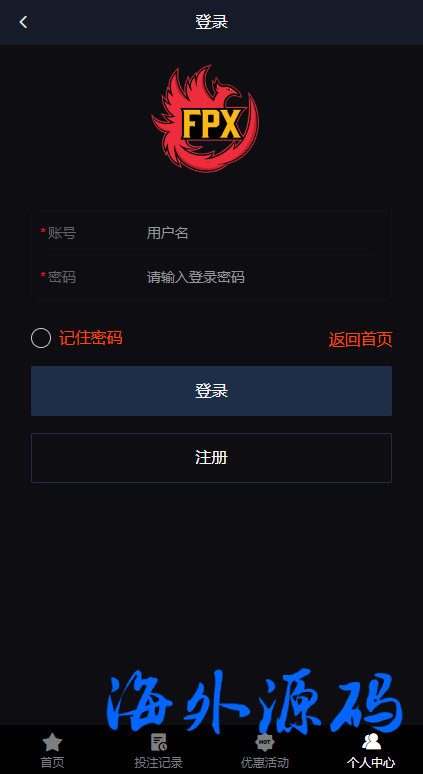The image size is (423, 774).
Task: Tap the star icon for 首页
Action: click(x=52, y=742)
